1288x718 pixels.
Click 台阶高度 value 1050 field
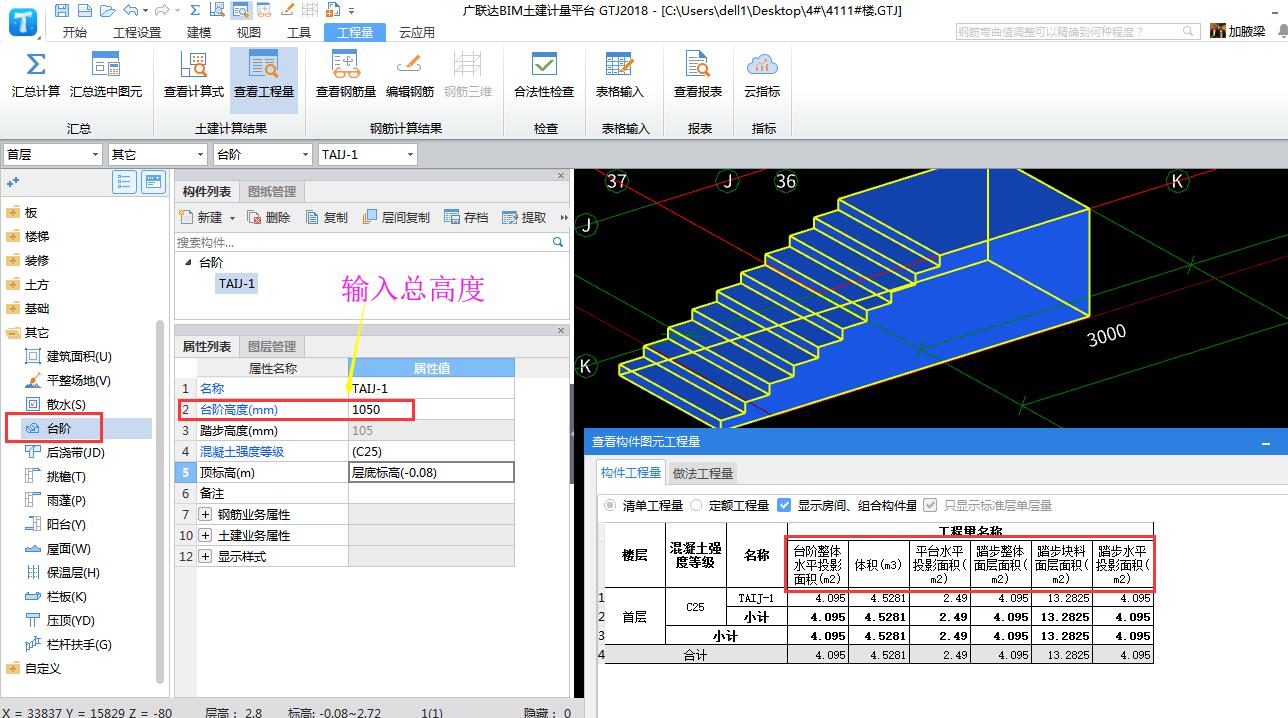(431, 409)
